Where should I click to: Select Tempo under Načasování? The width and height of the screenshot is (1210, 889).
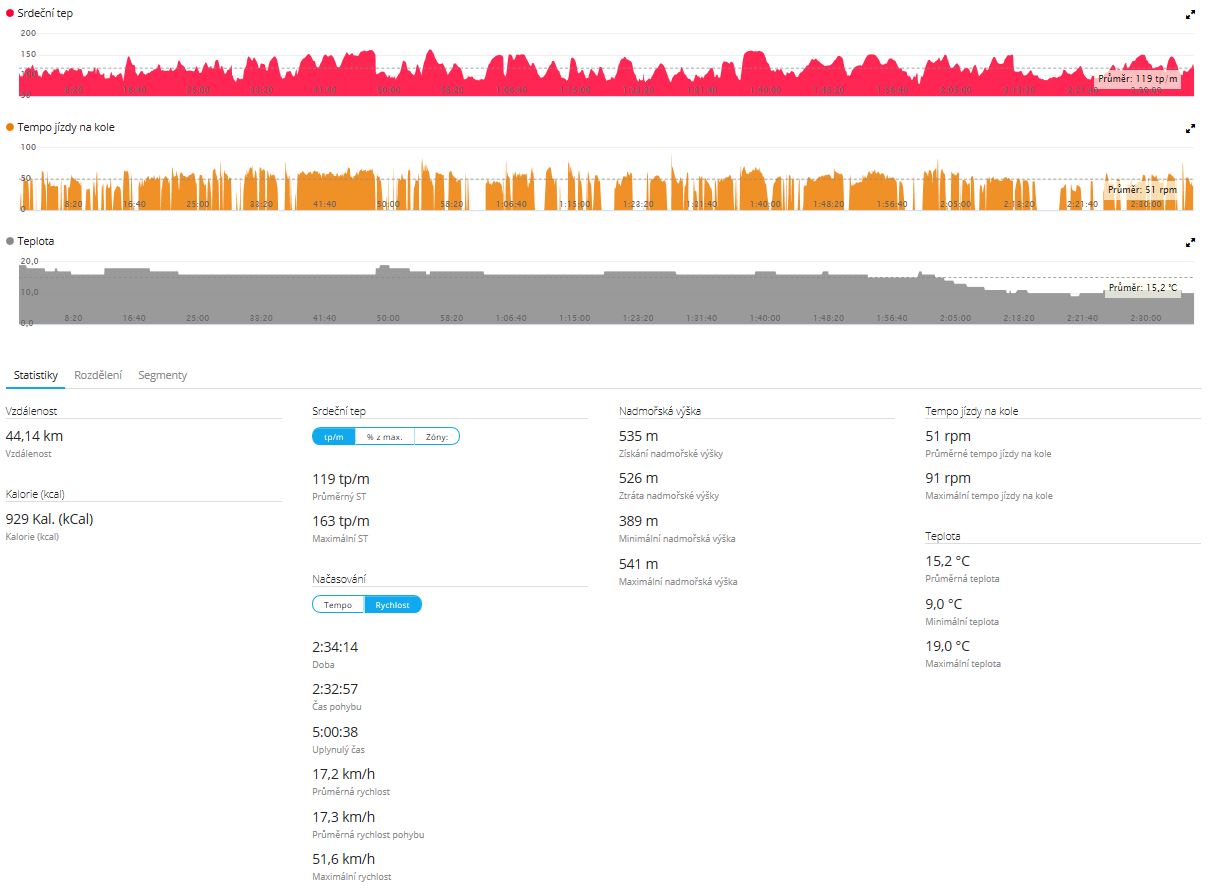[338, 604]
